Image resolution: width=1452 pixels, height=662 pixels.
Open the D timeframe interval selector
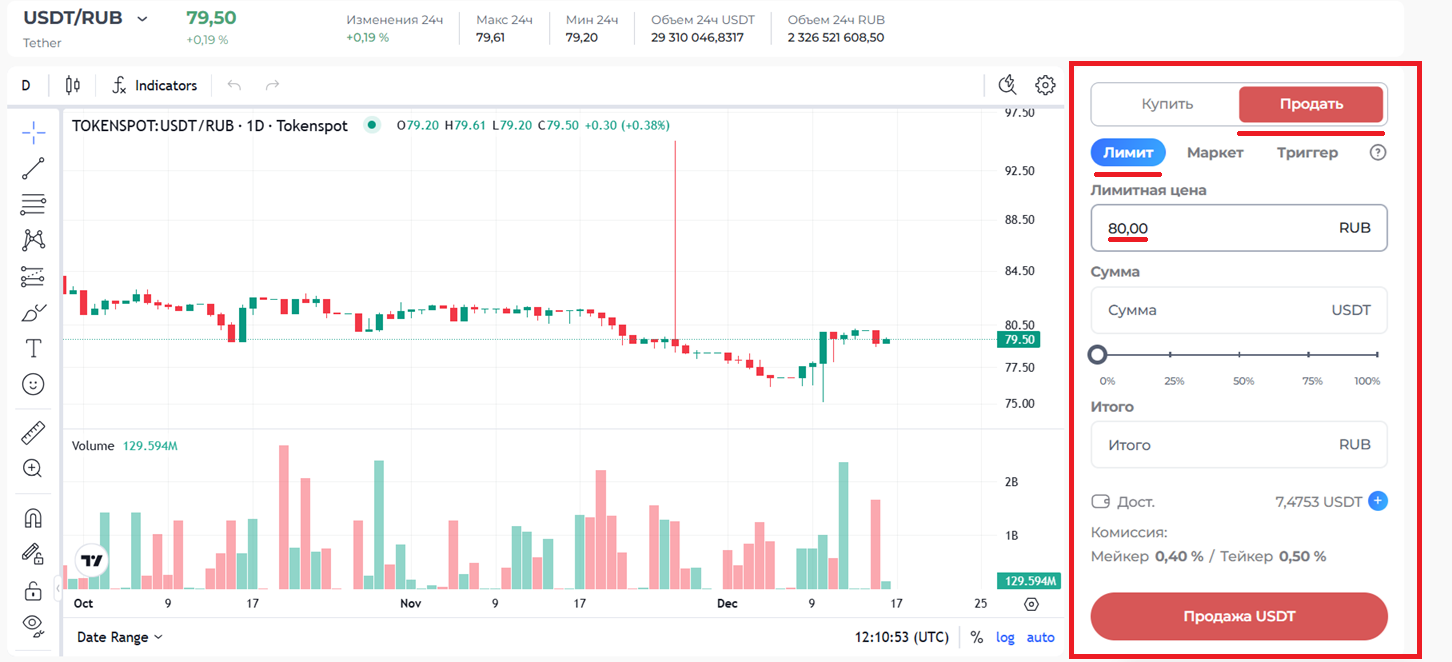[x=26, y=85]
